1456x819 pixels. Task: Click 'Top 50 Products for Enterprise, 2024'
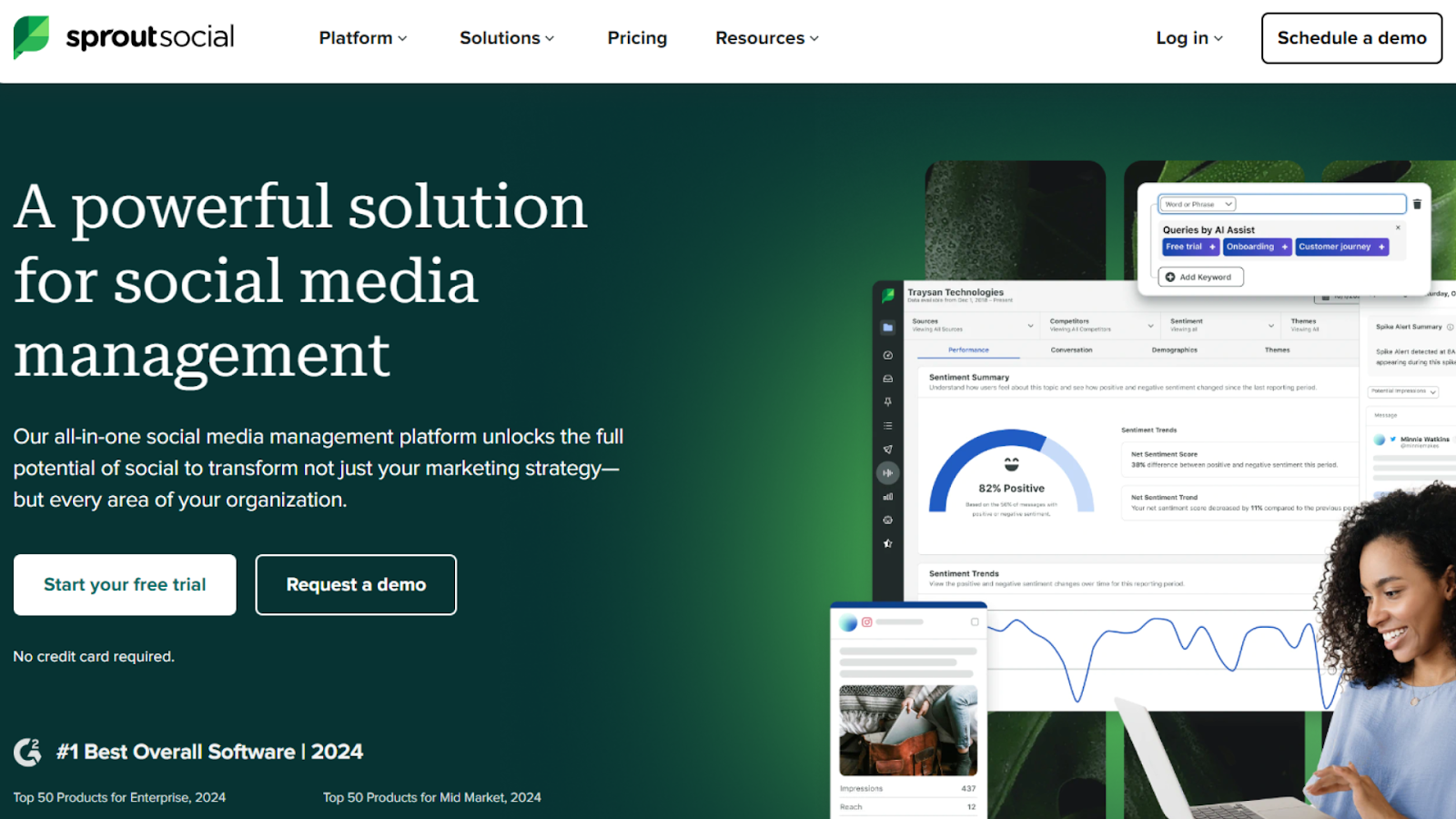tap(119, 797)
